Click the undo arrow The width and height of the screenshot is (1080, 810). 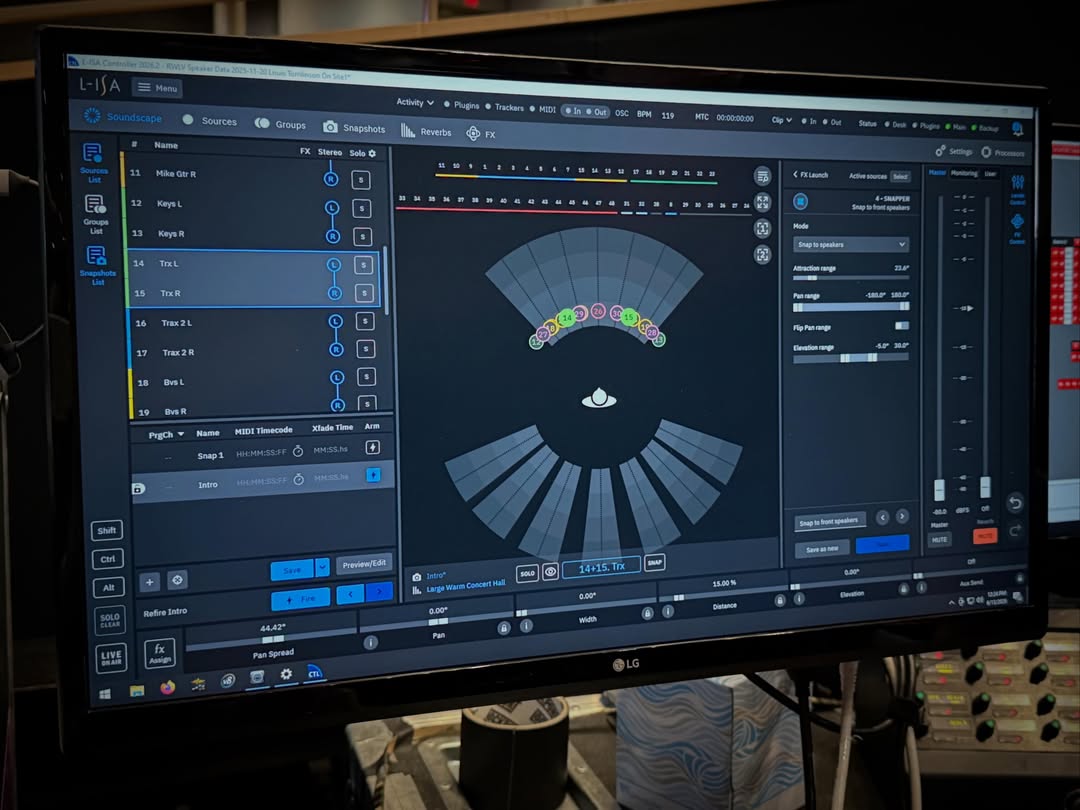[x=1015, y=503]
